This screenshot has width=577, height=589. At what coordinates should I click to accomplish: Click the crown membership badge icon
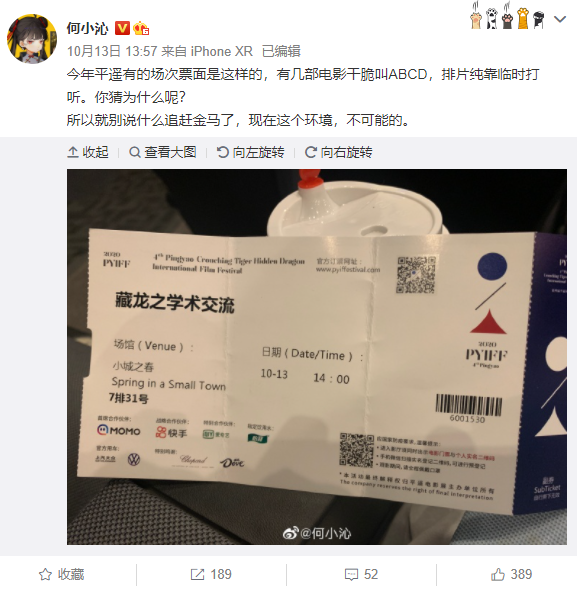141,29
